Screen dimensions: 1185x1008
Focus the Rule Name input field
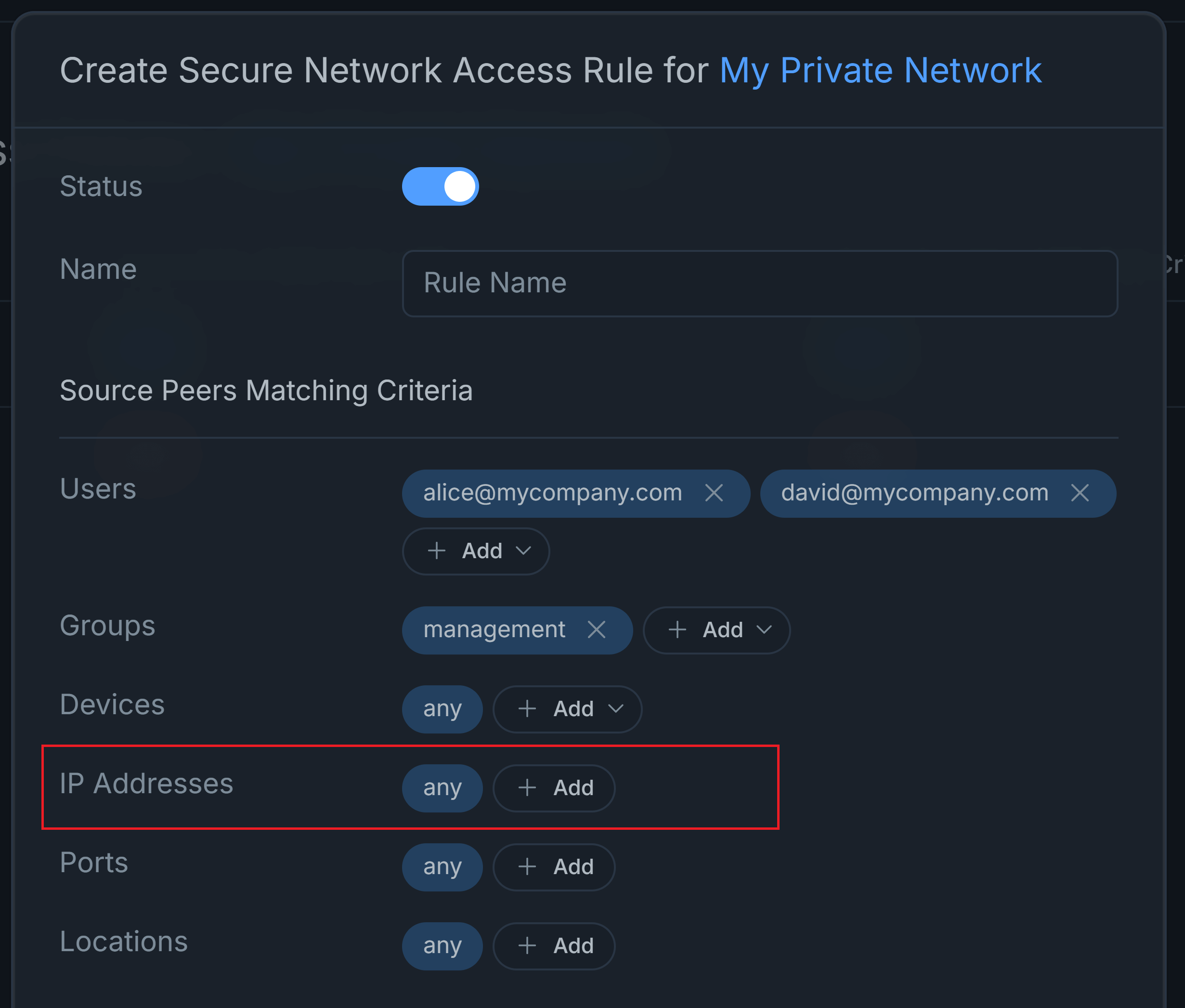(759, 283)
